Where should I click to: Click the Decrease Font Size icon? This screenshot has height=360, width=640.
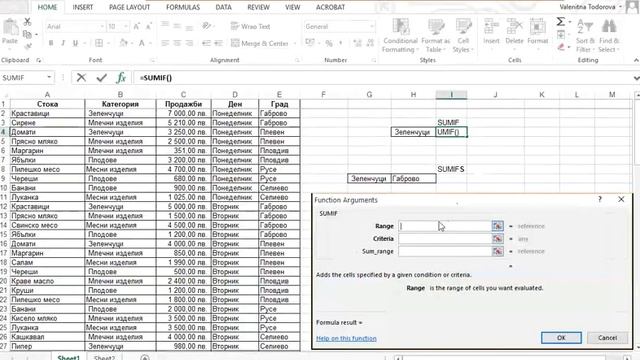149,27
